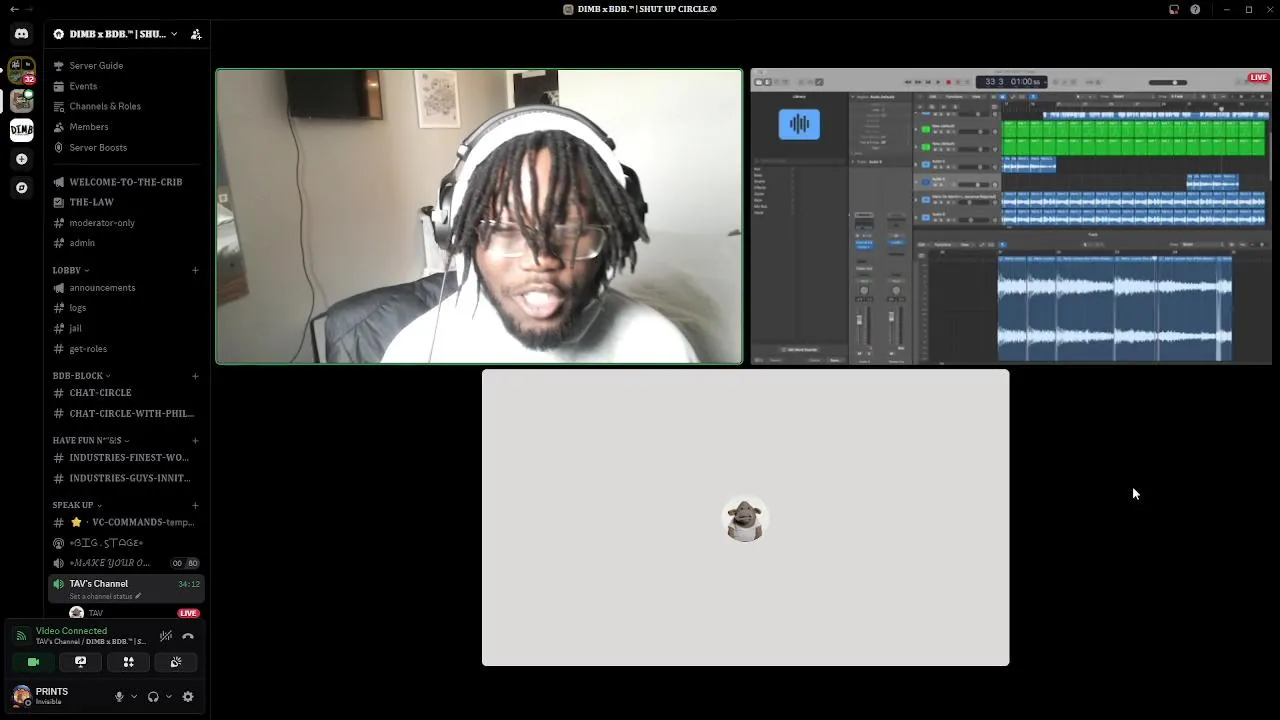This screenshot has width=1280, height=720.
Task: Share your screen button
Action: (81, 662)
